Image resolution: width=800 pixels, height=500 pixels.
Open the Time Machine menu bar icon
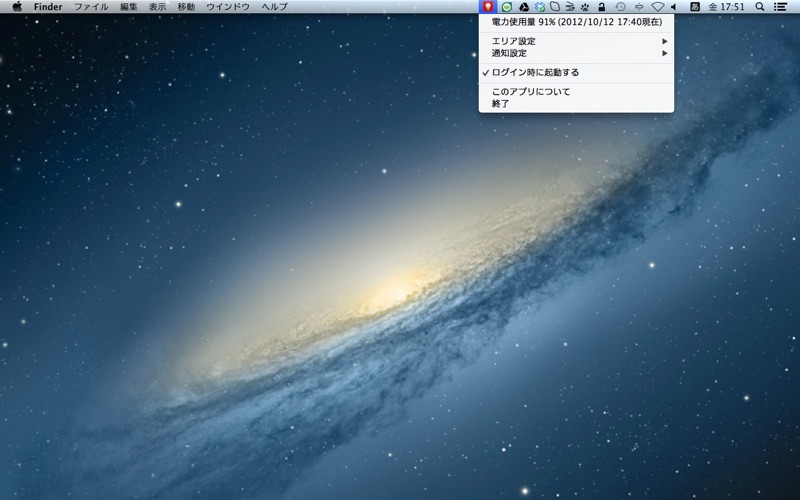pos(620,7)
